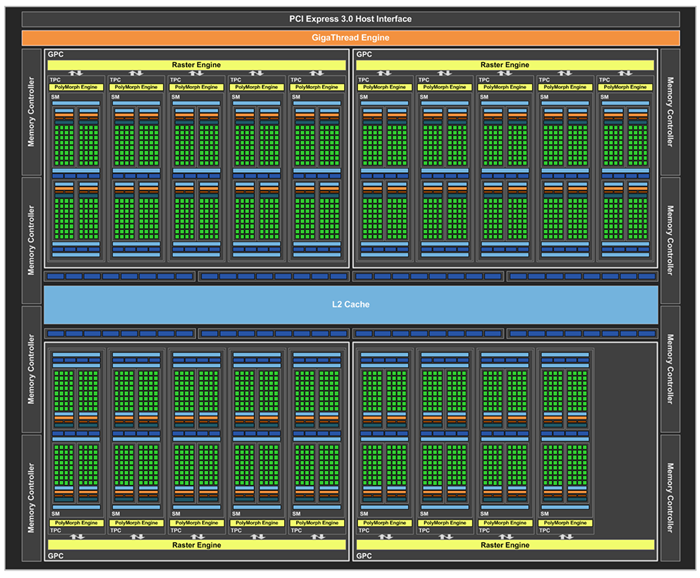Image resolution: width=700 pixels, height=578 pixels.
Task: Click the Raster Engine in the bottom-right GPC
Action: [504, 545]
